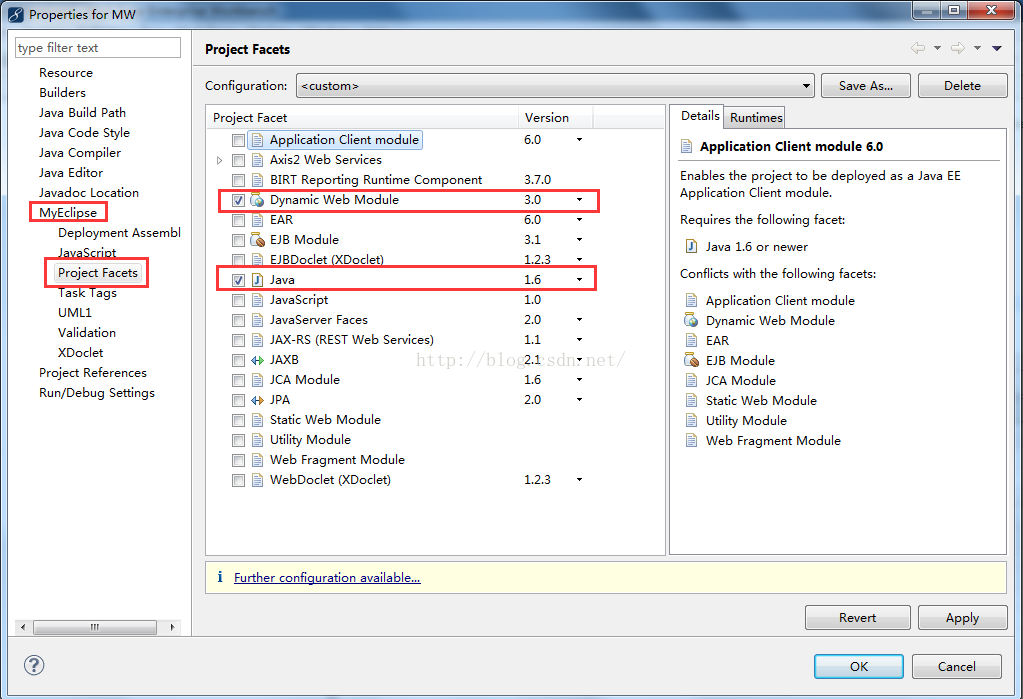Click the JavaServer Faces facet icon
The image size is (1023, 699).
coord(257,320)
